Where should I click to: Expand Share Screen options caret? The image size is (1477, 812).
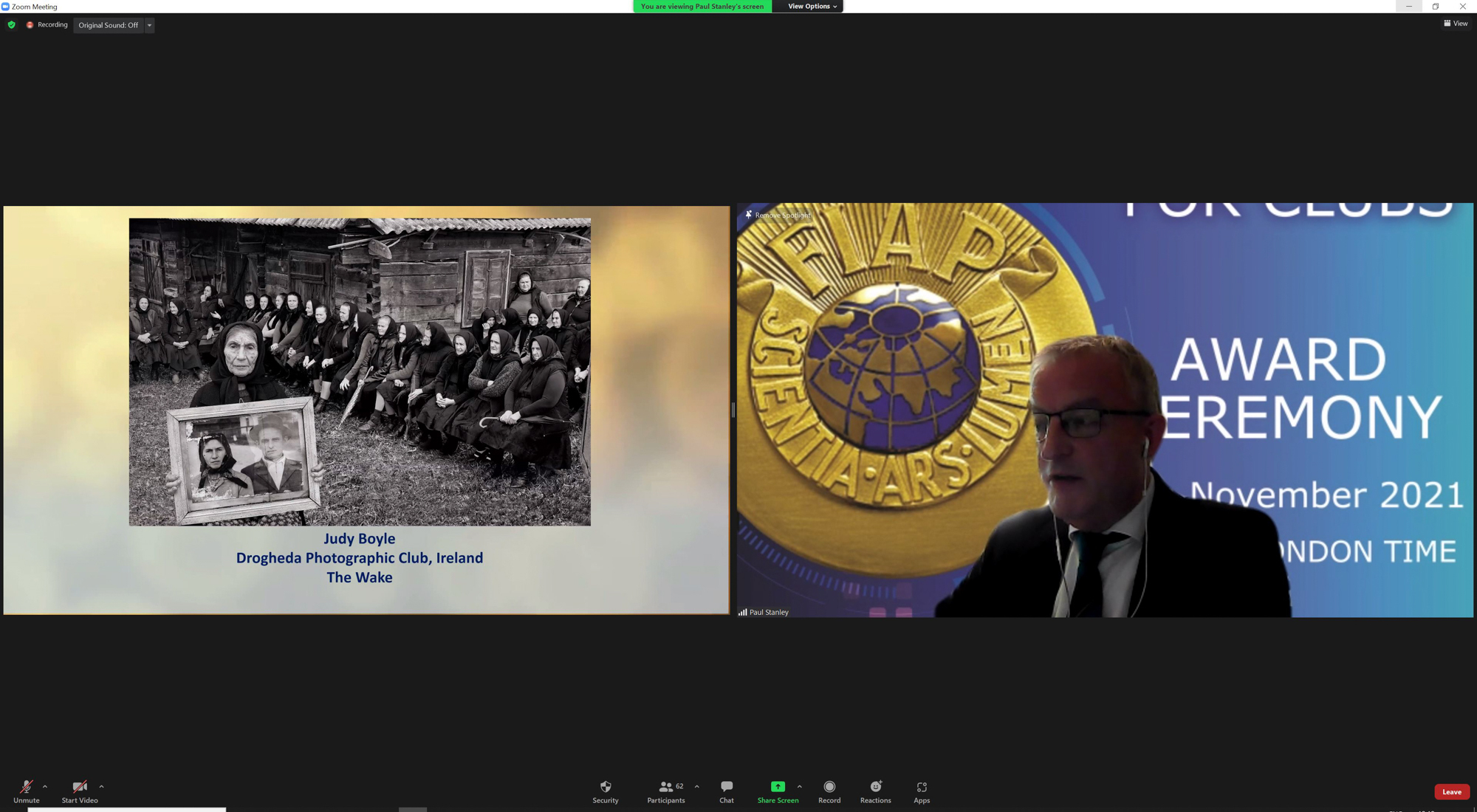point(800,787)
